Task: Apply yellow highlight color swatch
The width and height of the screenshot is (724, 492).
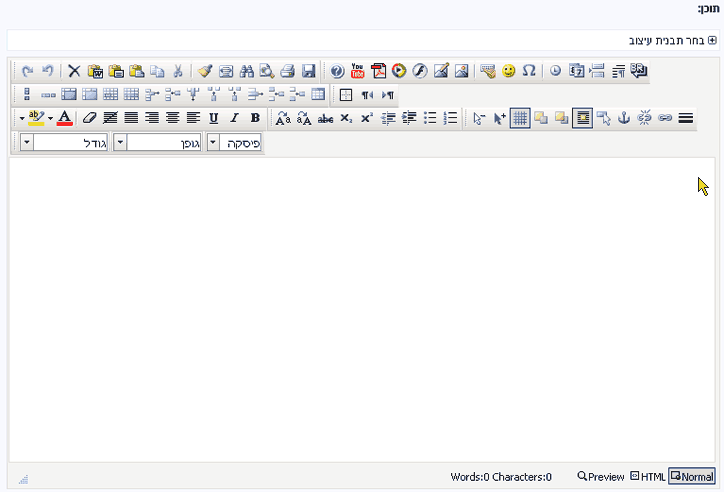Action: [36, 118]
